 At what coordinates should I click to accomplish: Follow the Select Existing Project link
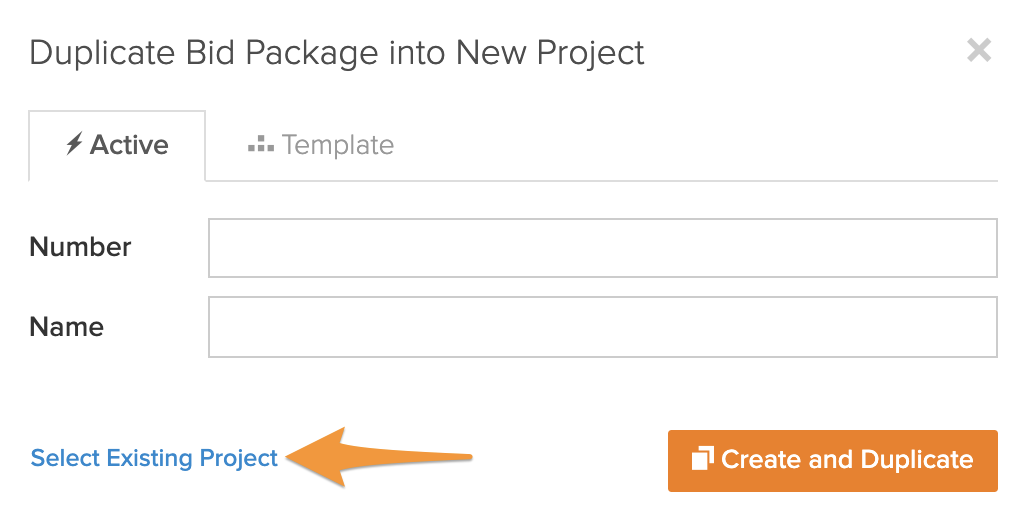pyautogui.click(x=154, y=459)
